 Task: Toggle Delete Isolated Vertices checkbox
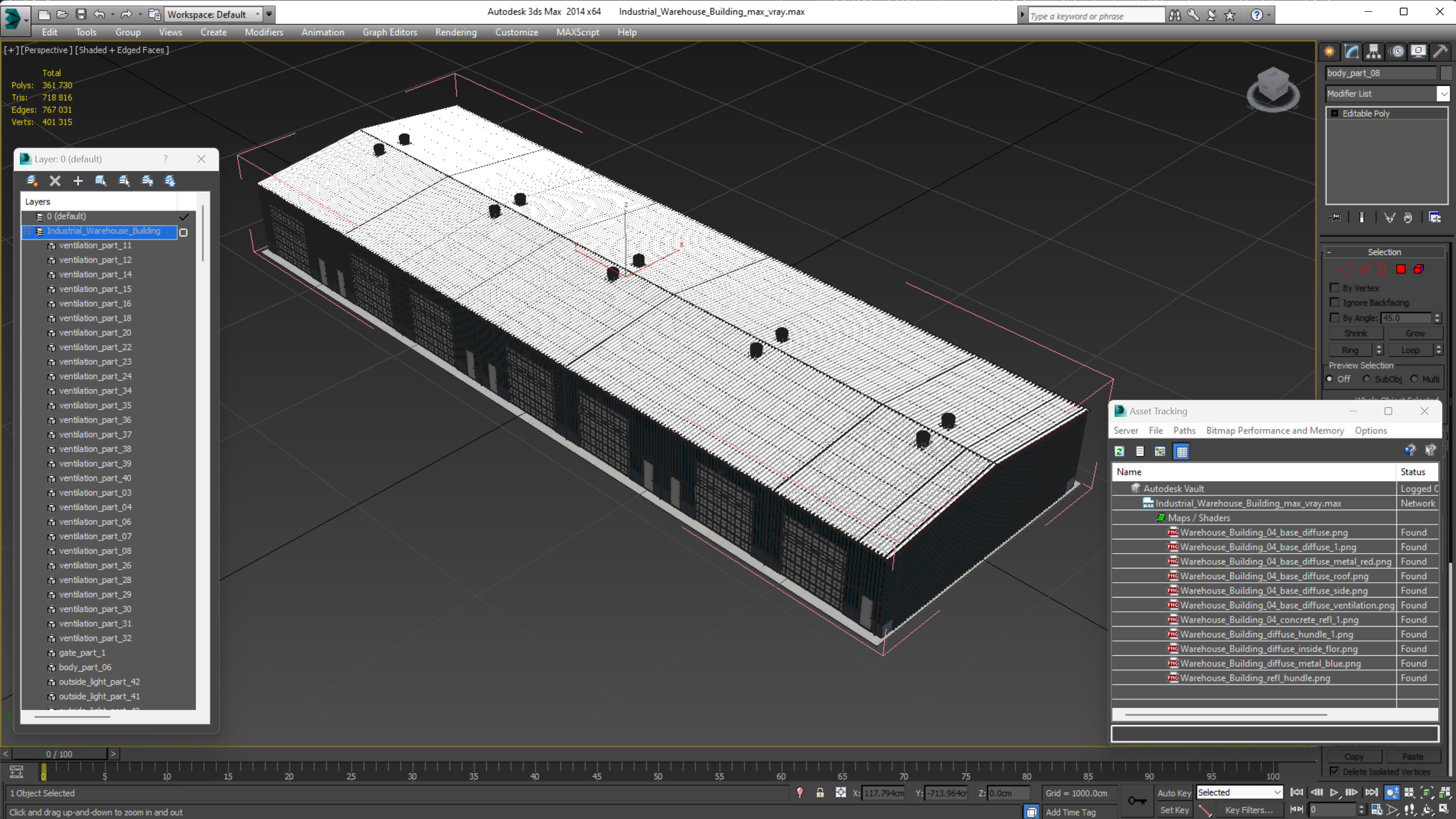[1335, 772]
